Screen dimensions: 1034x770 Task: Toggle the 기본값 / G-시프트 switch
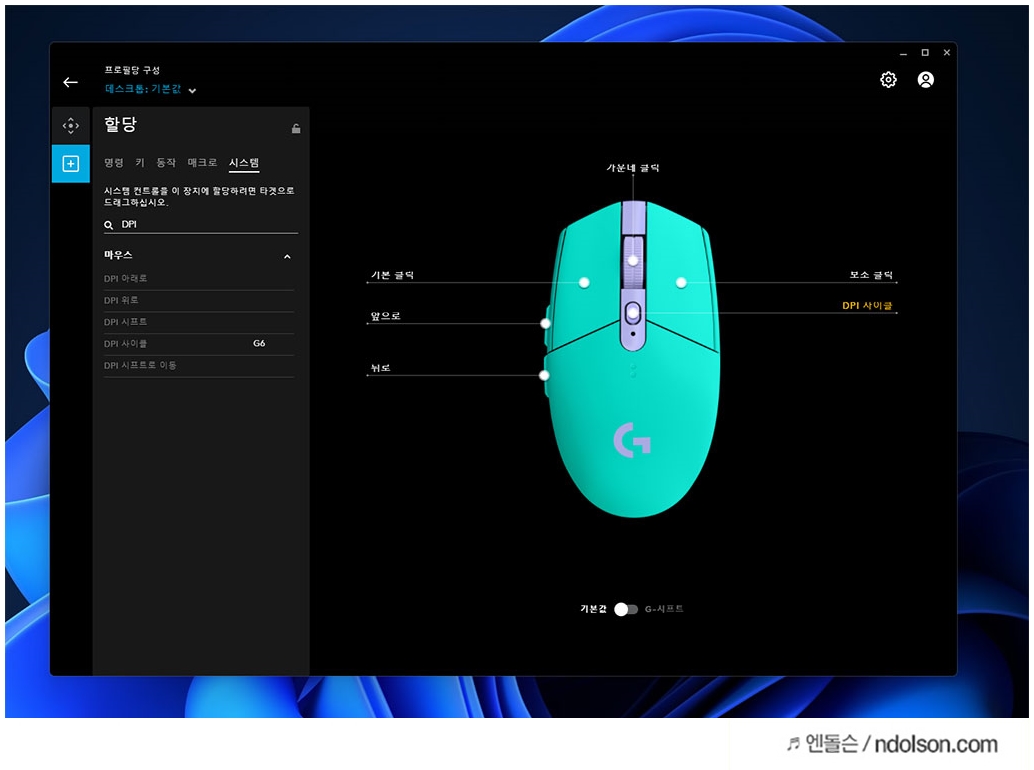tap(626, 609)
